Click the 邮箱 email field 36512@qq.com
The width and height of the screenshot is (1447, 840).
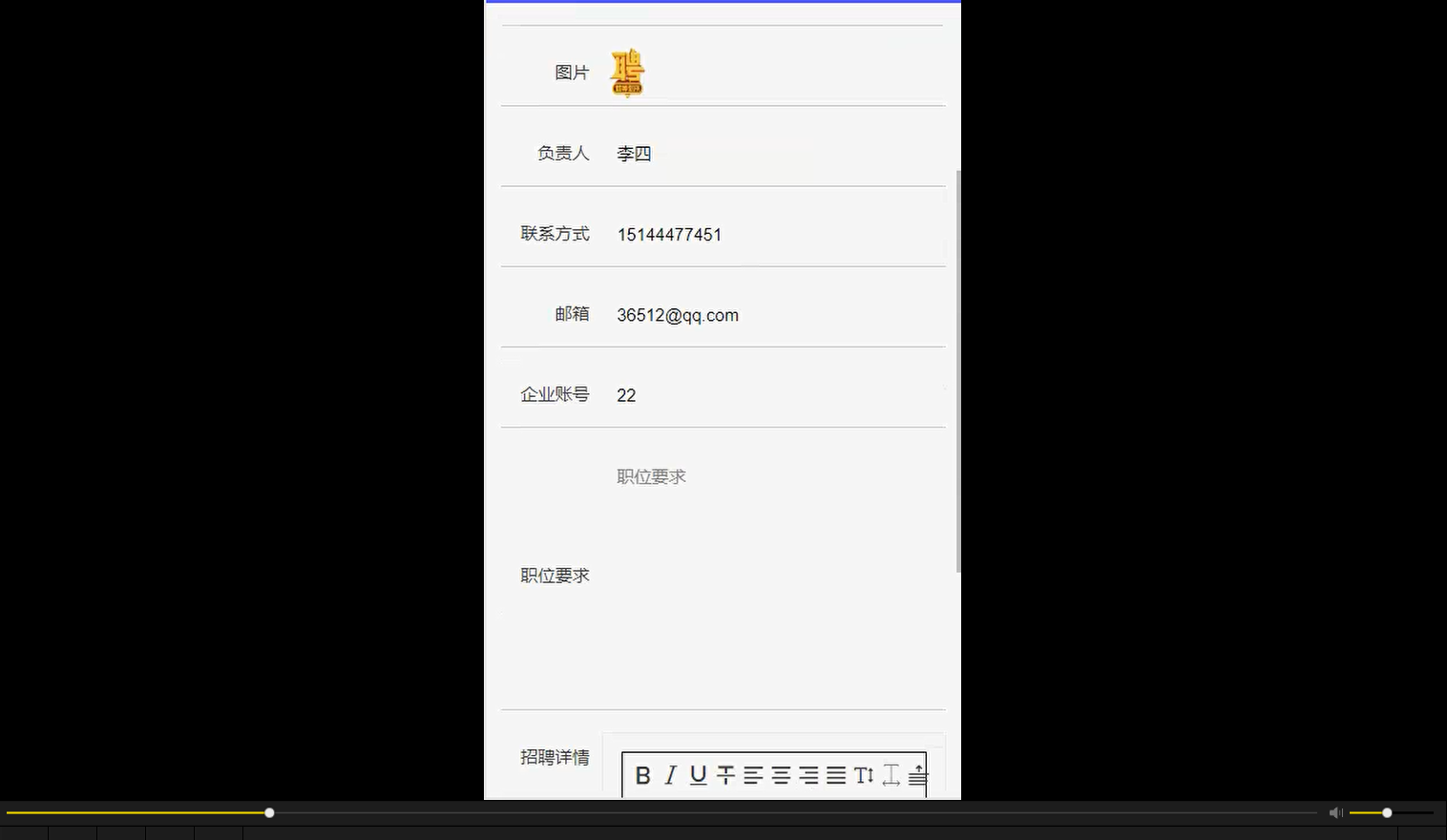pyautogui.click(x=678, y=315)
